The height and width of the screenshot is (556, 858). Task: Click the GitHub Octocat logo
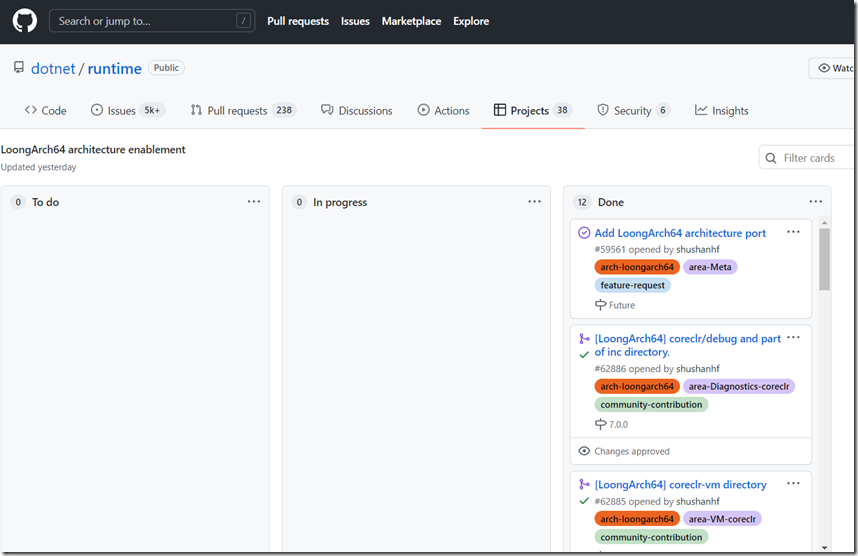pyautogui.click(x=24, y=21)
